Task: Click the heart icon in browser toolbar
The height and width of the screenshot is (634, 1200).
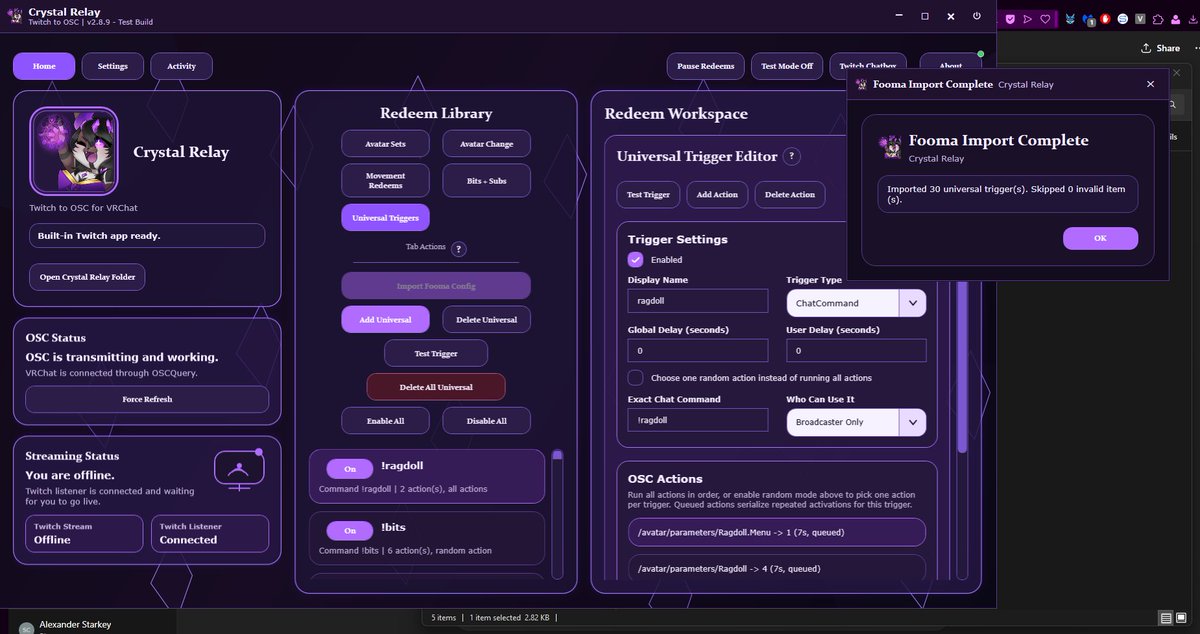Action: click(x=1045, y=19)
